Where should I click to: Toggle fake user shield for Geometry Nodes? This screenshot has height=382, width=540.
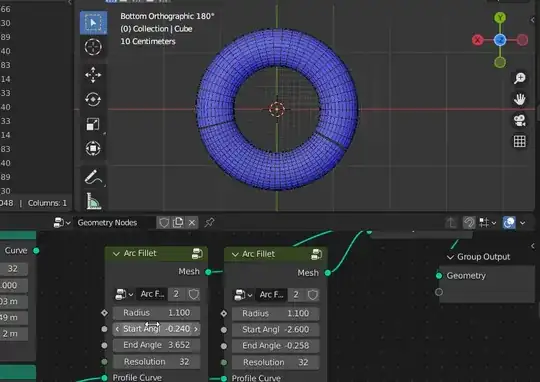click(164, 223)
